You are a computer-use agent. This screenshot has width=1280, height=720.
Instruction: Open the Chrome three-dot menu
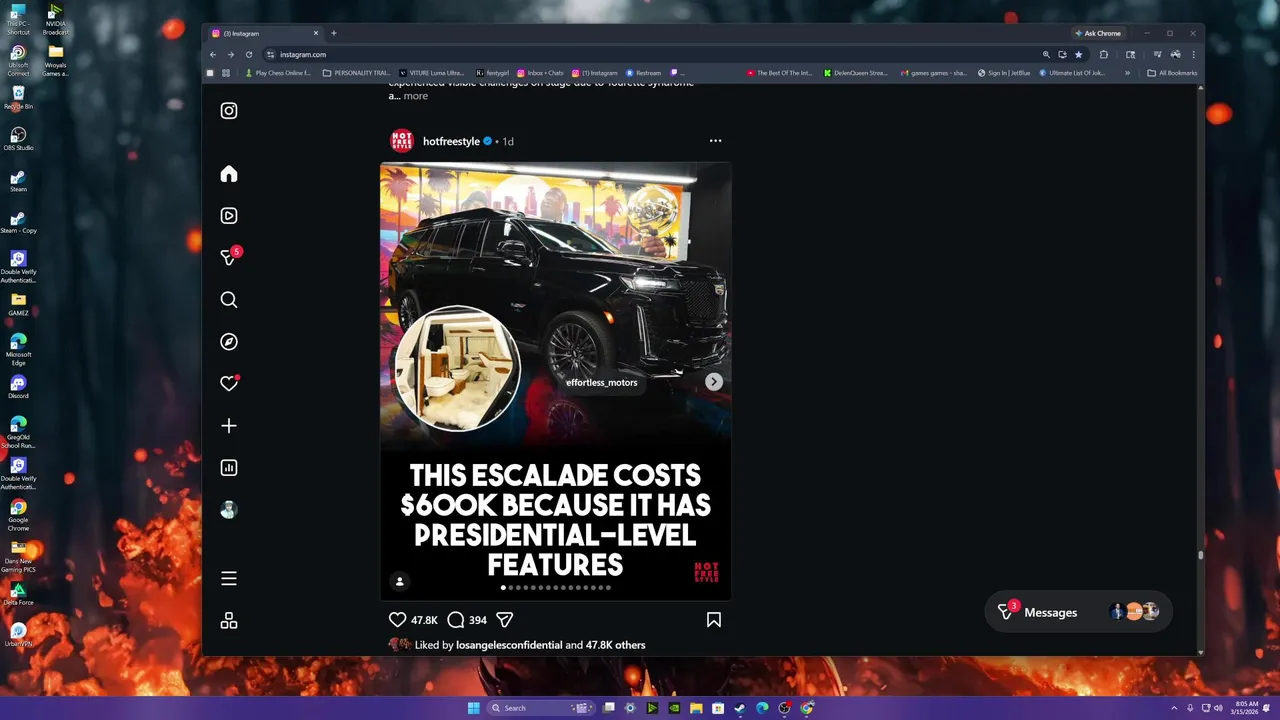(x=1193, y=55)
